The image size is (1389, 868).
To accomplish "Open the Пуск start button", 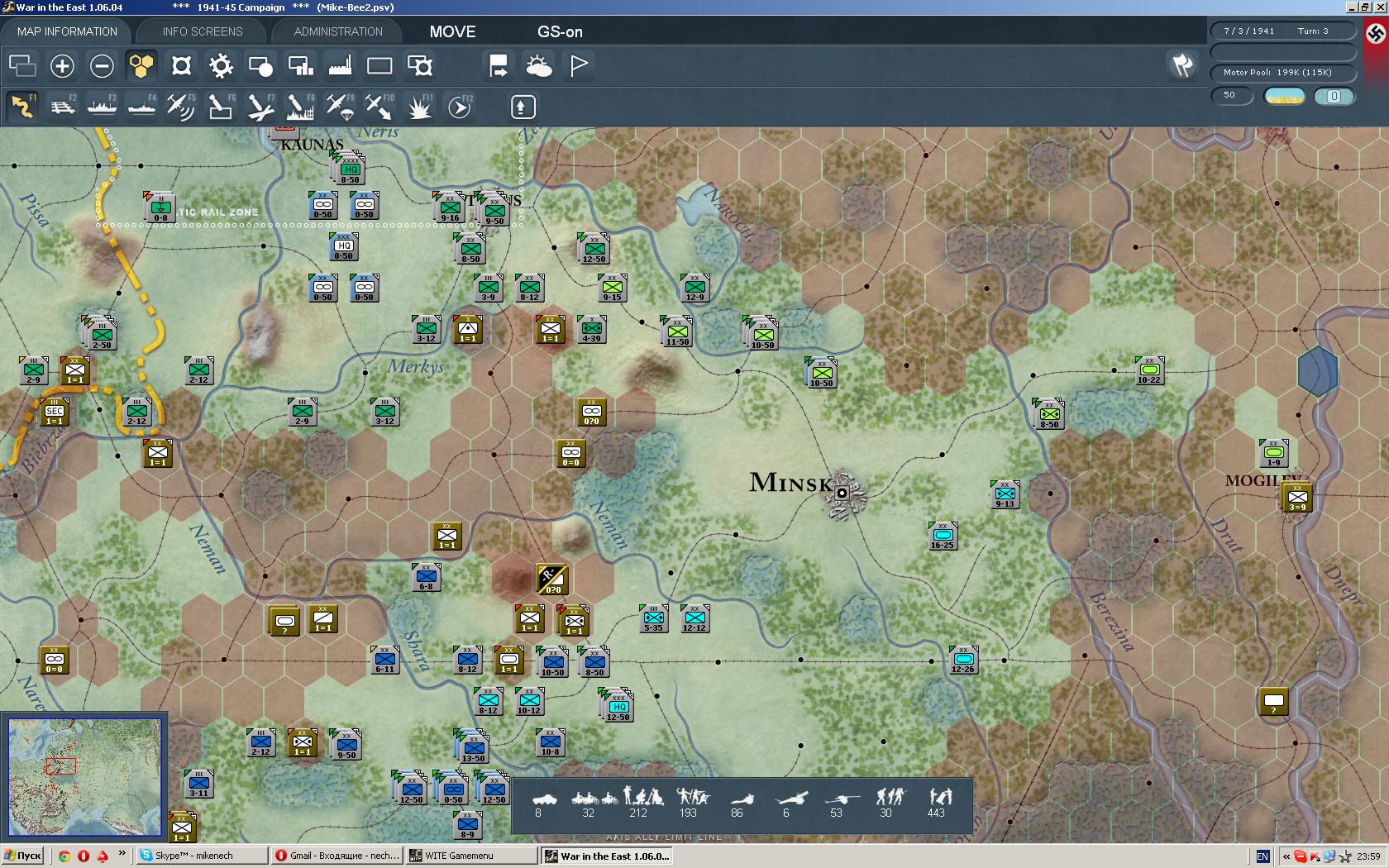I will pos(22,856).
